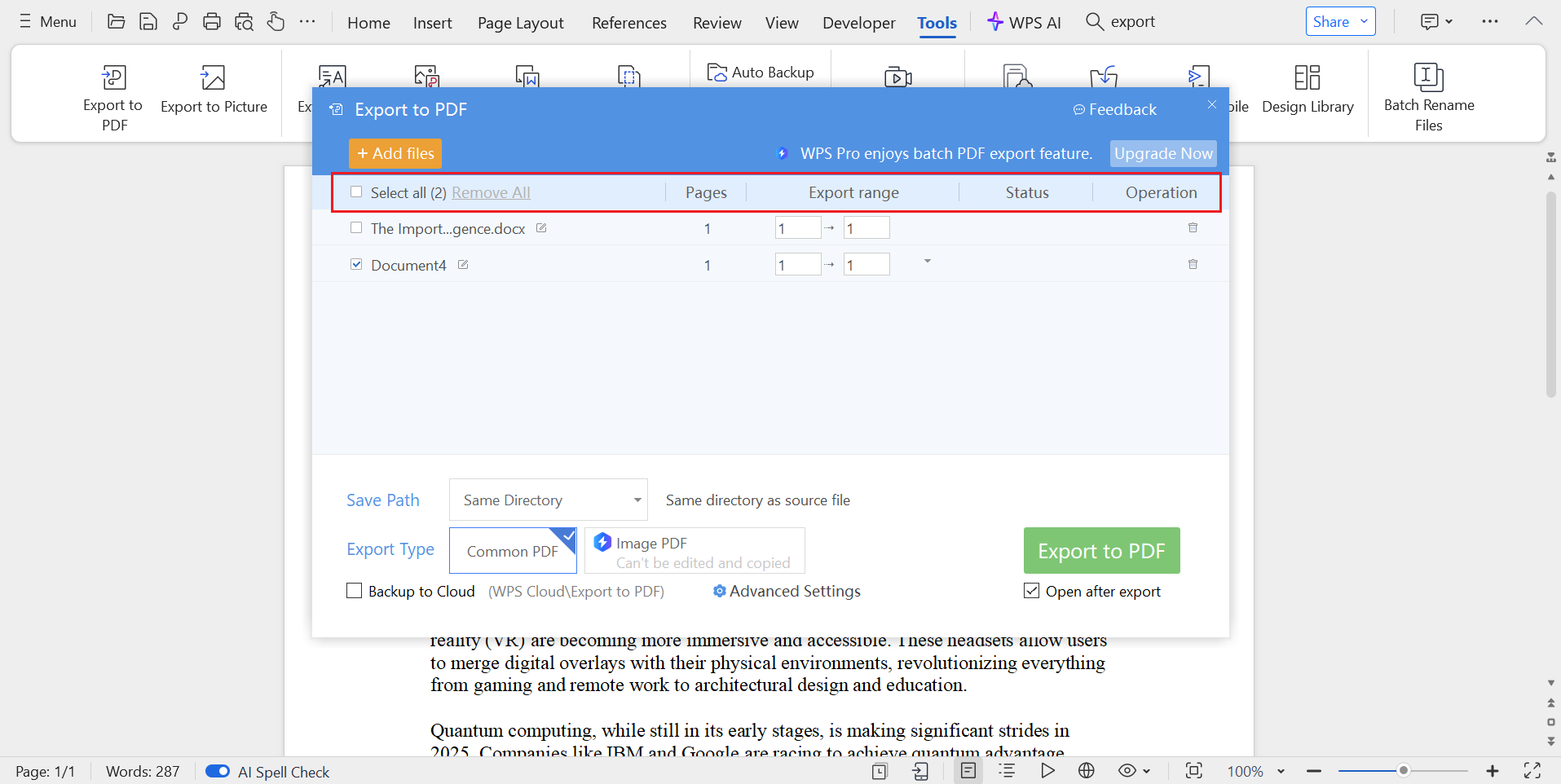Viewport: 1561px width, 784px height.
Task: Open the quick toolbar more options ellipsis
Action: point(307,21)
